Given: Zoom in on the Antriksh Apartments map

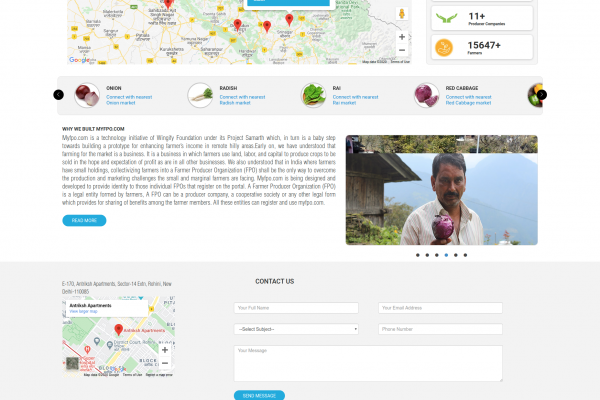Looking at the screenshot, I should click(x=165, y=350).
